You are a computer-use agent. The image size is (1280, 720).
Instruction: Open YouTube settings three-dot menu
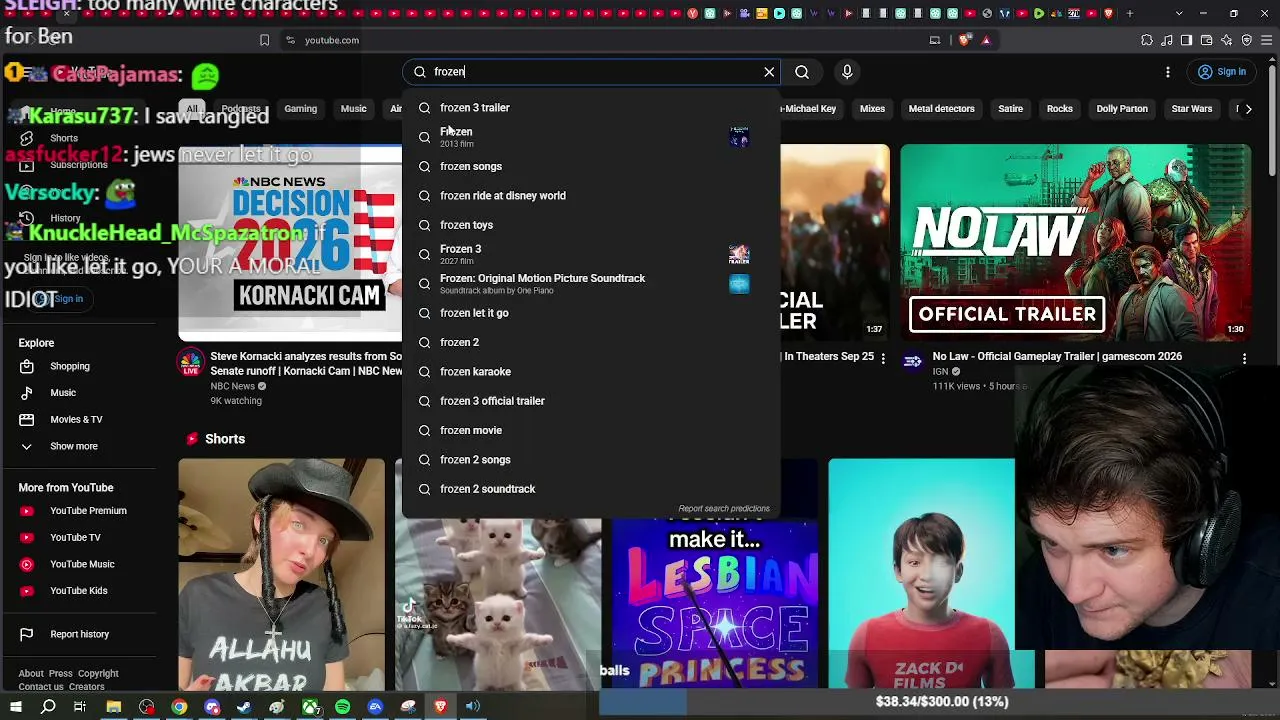[x=1168, y=72]
